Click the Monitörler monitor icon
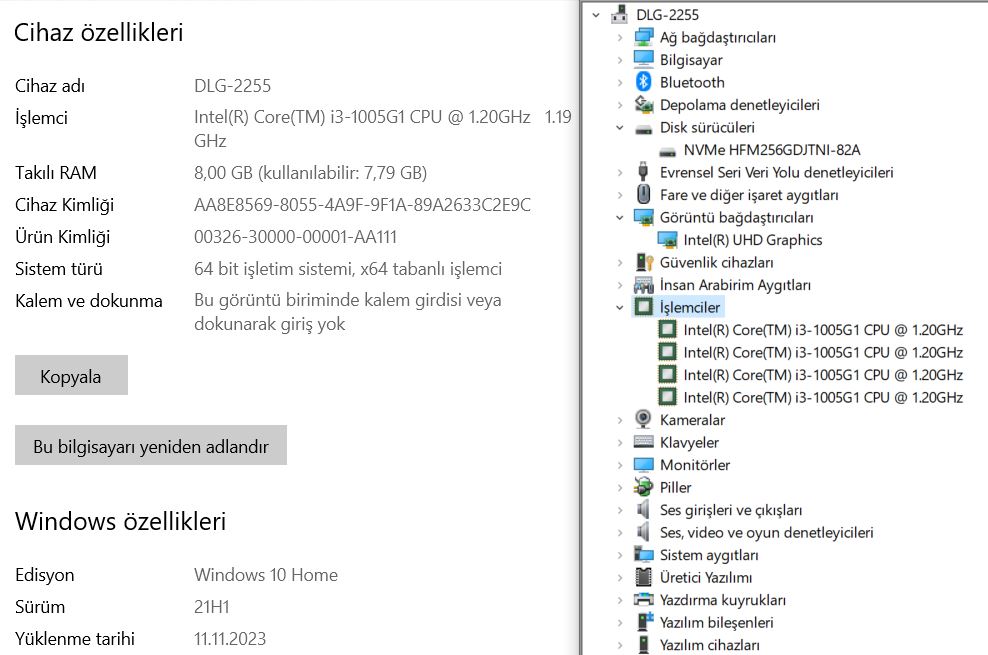The width and height of the screenshot is (988, 655). coord(643,465)
